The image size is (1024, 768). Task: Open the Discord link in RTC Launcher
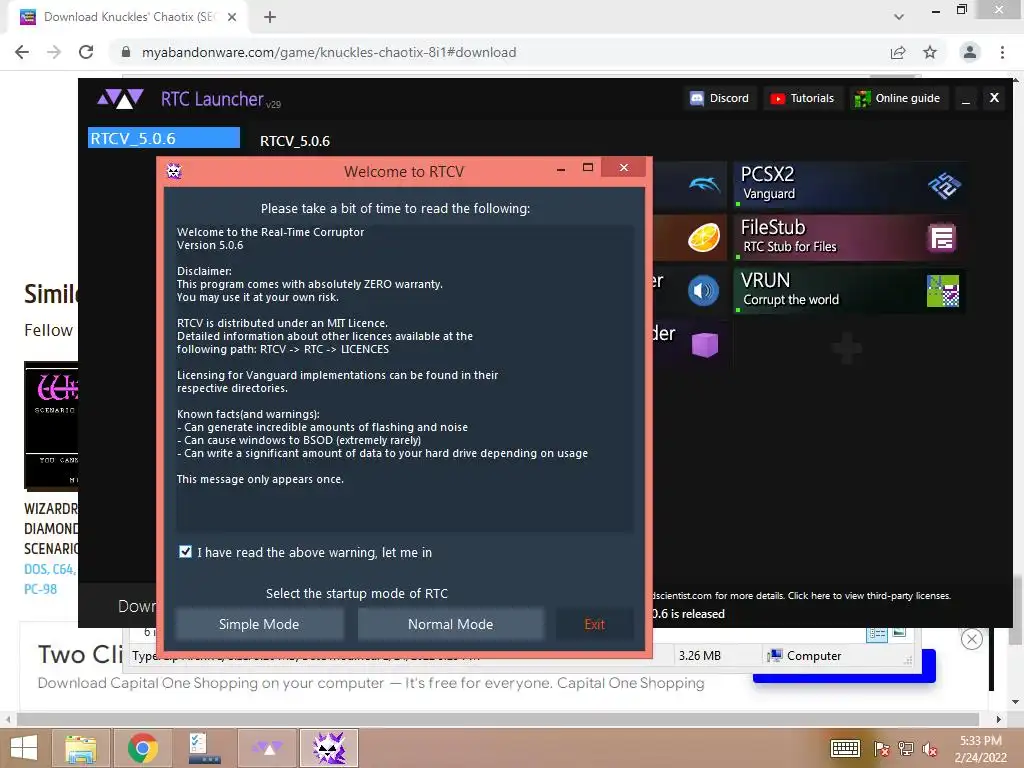click(x=720, y=98)
